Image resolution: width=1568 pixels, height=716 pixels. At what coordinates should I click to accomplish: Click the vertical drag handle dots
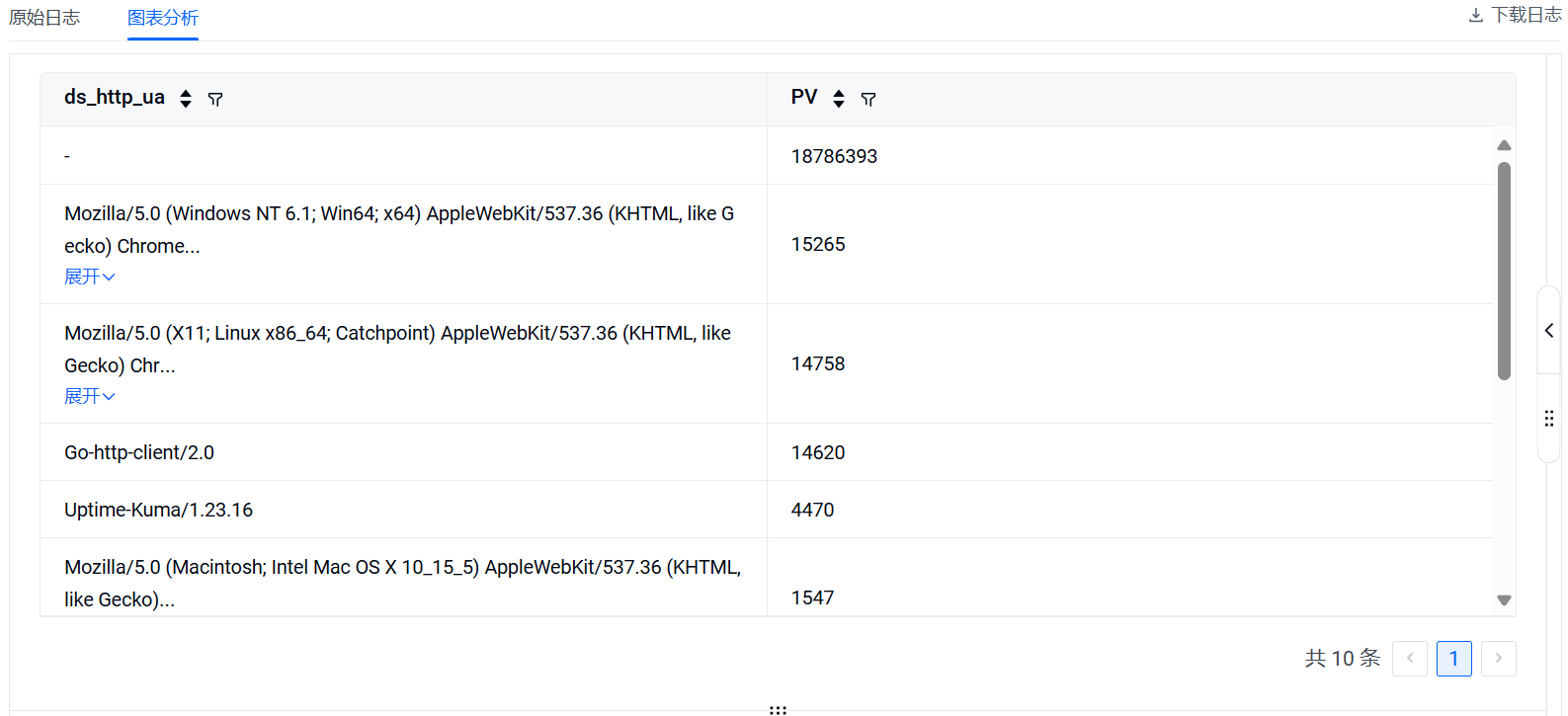pos(1548,419)
